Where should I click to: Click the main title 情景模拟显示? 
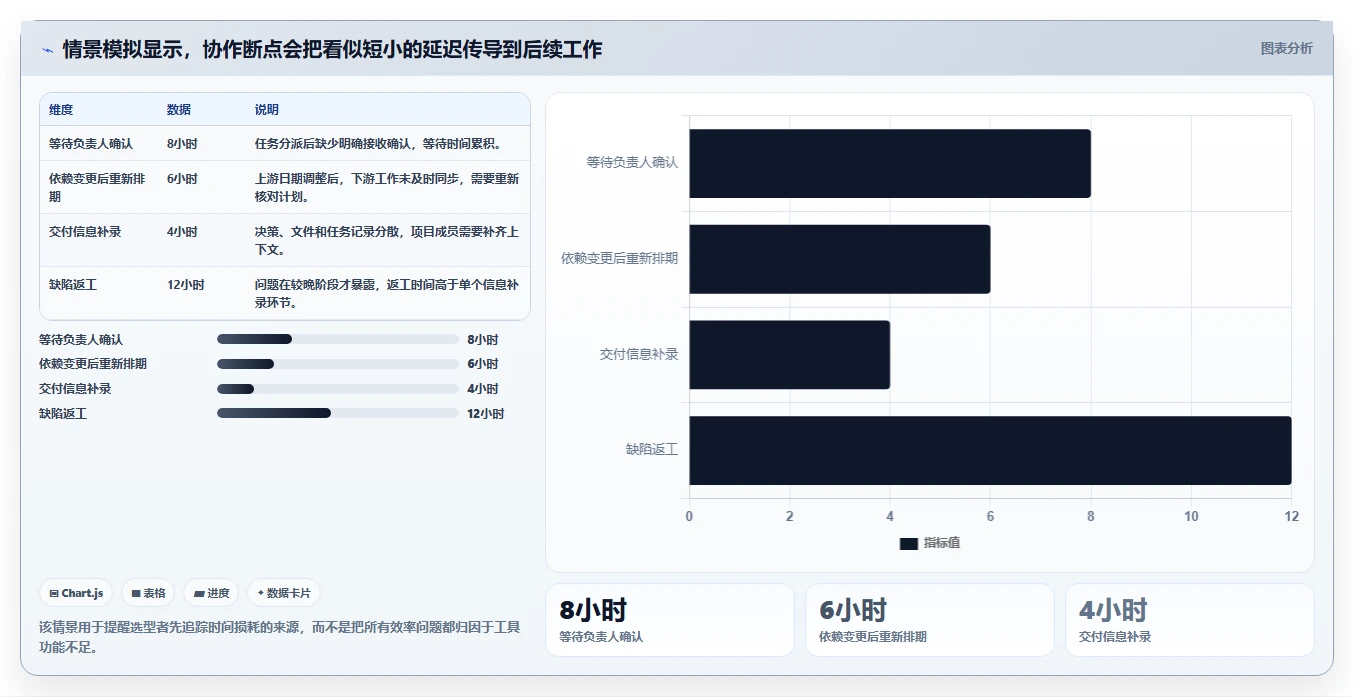tap(332, 49)
